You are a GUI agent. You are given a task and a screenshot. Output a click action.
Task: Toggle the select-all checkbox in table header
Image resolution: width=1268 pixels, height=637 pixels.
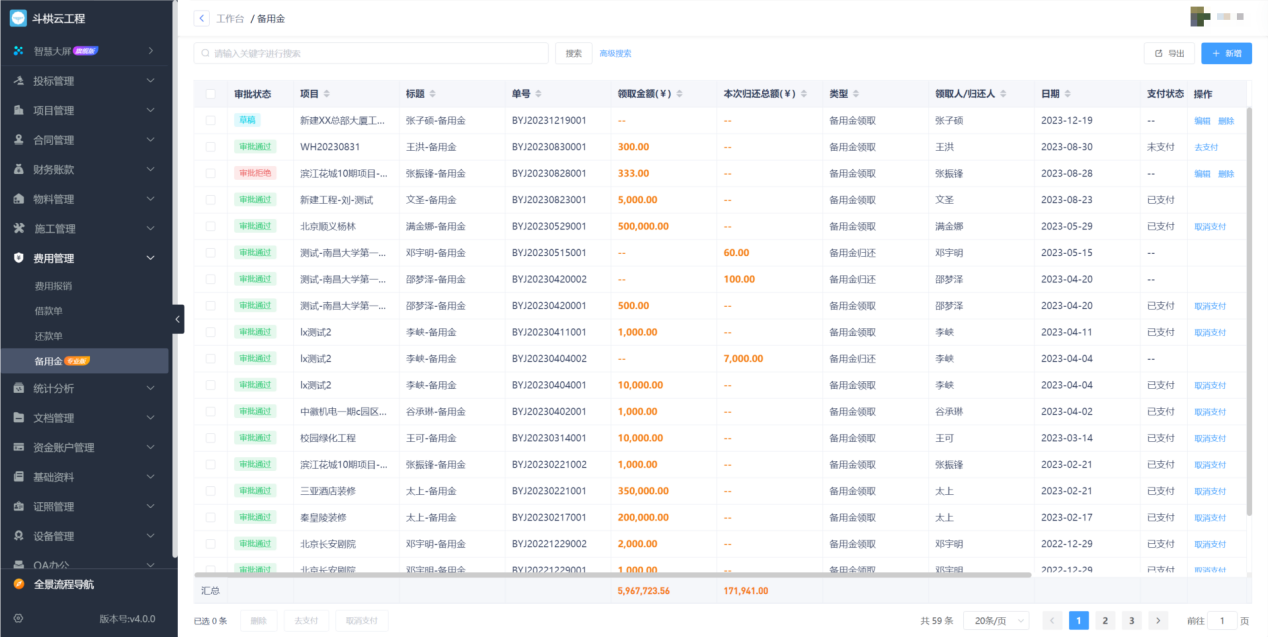210,94
